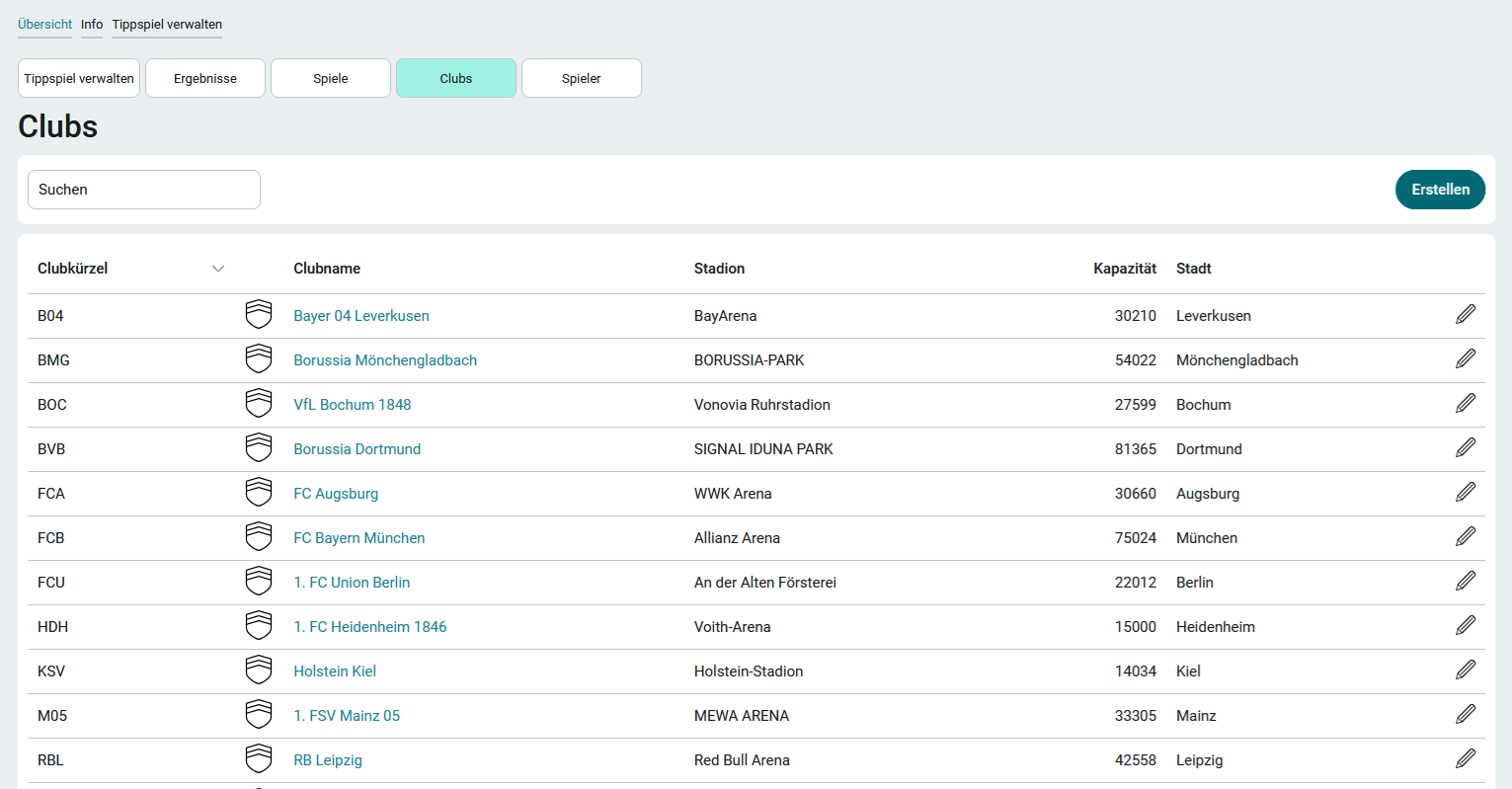Open the 1. FC Heidenheim 1846 club link
The image size is (1512, 789).
point(370,627)
